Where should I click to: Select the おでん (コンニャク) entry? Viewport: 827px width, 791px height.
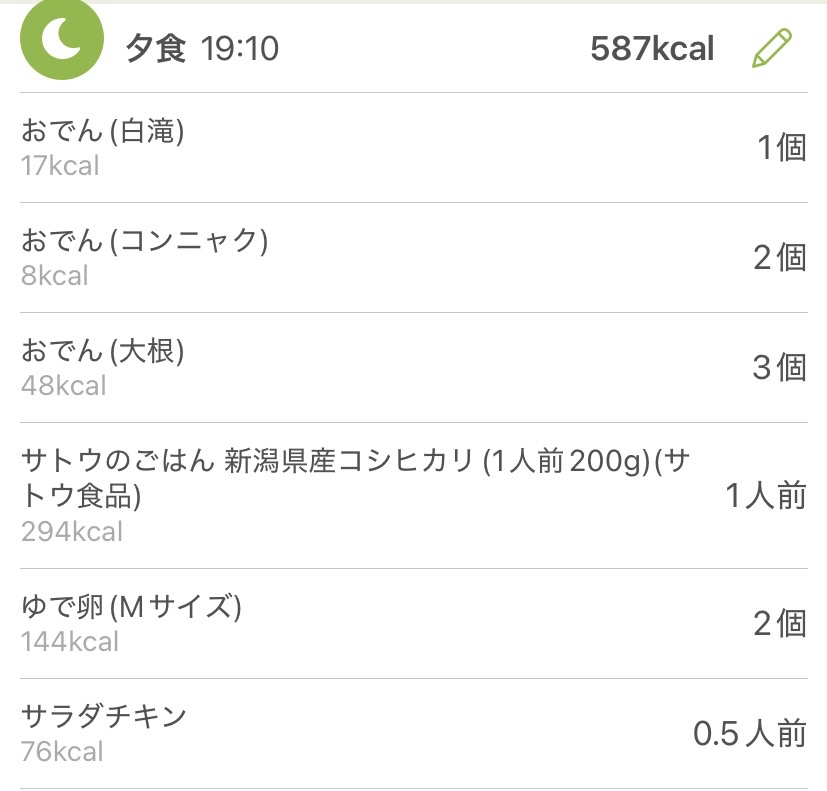coord(145,241)
